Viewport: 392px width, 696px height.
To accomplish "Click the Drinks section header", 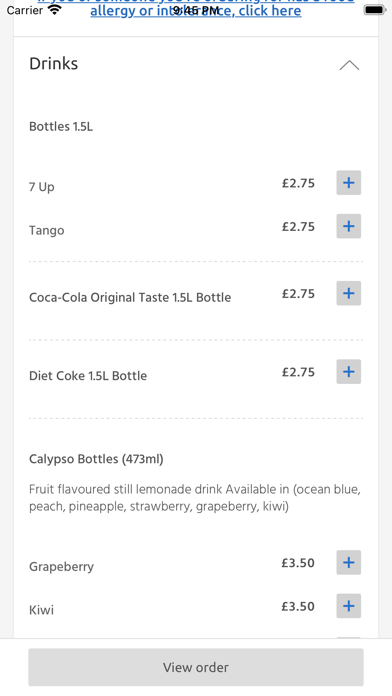I will tap(196, 64).
